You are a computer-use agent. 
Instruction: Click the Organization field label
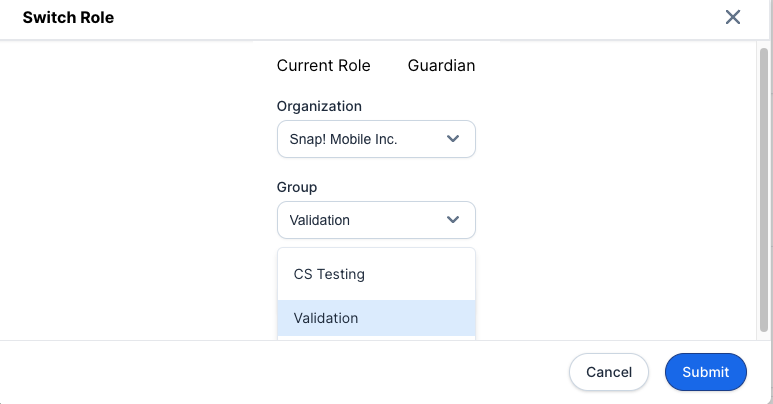coord(319,106)
